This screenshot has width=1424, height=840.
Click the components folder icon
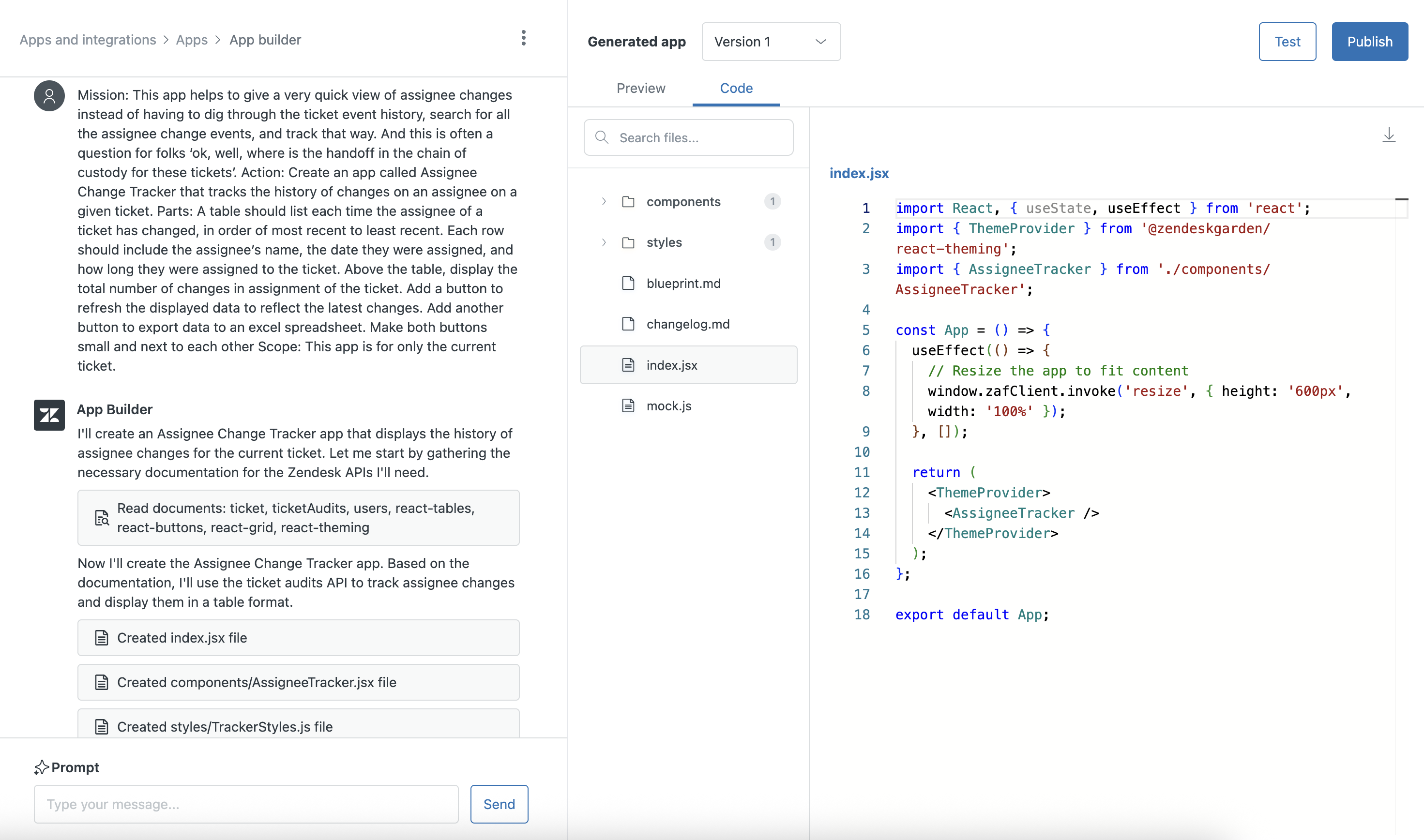click(x=628, y=201)
